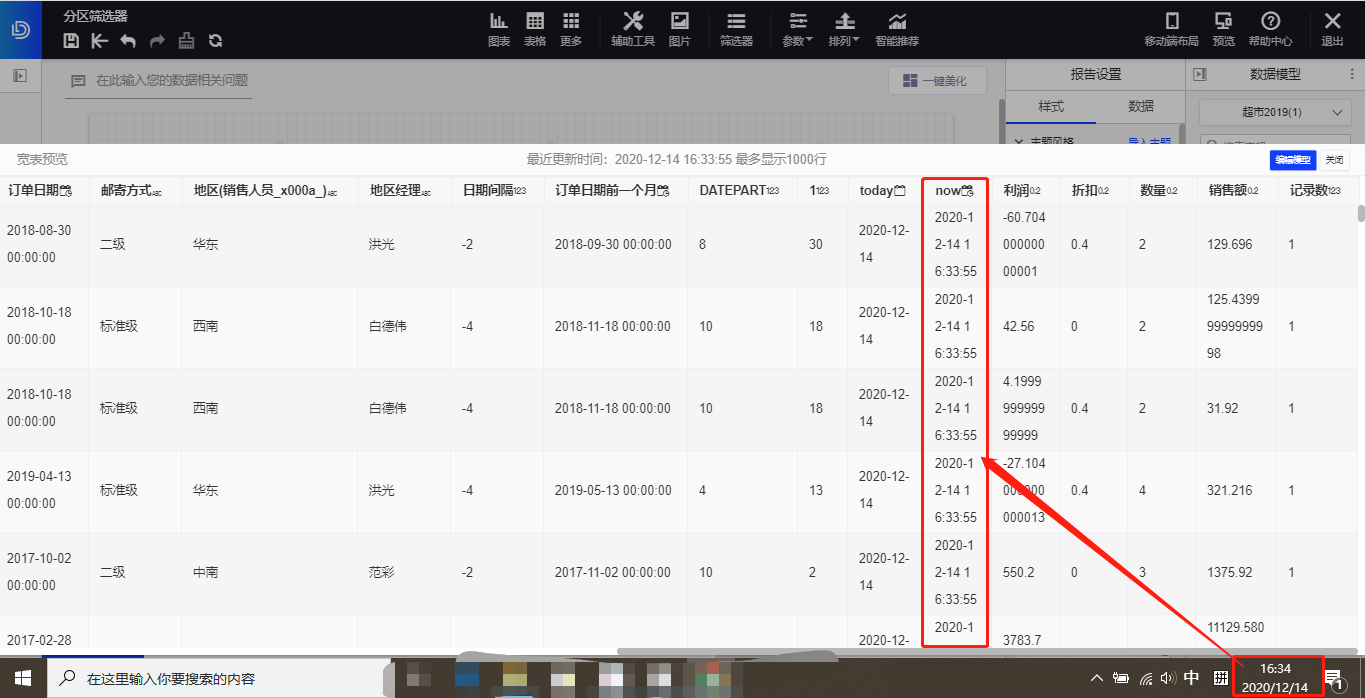The width and height of the screenshot is (1365, 698).
Task: Open the 更多 components grid
Action: click(571, 29)
